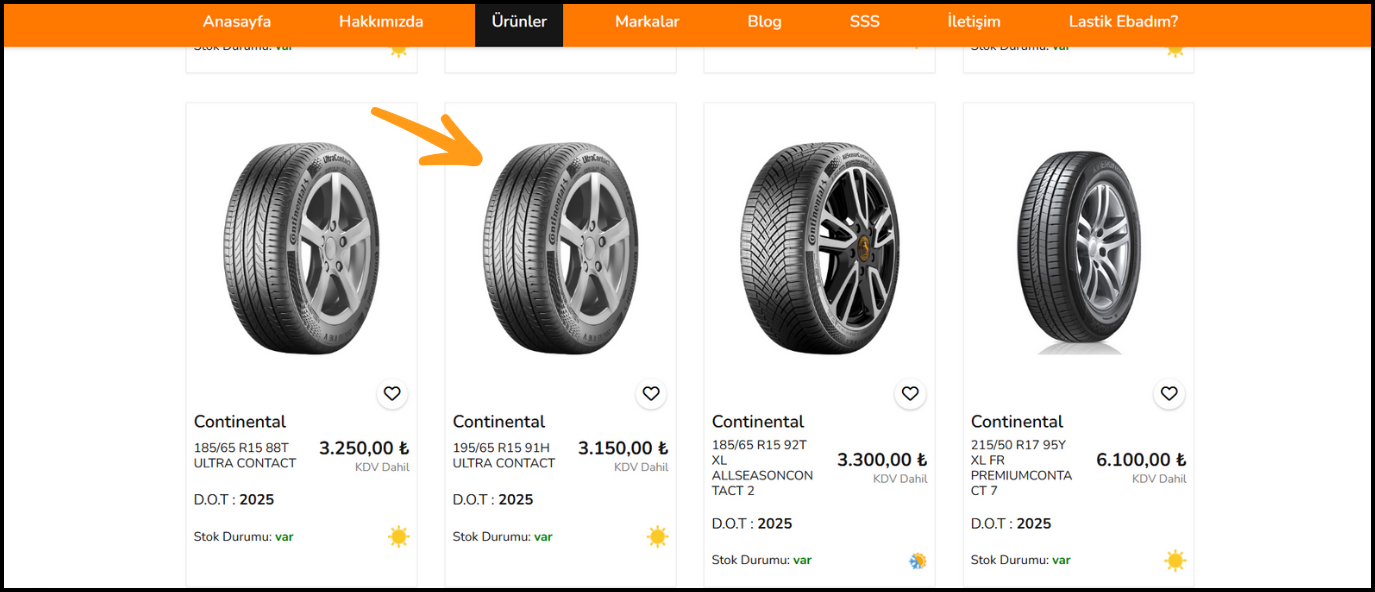The image size is (1375, 592).
Task: Open İletişim contact page
Action: [x=974, y=22]
